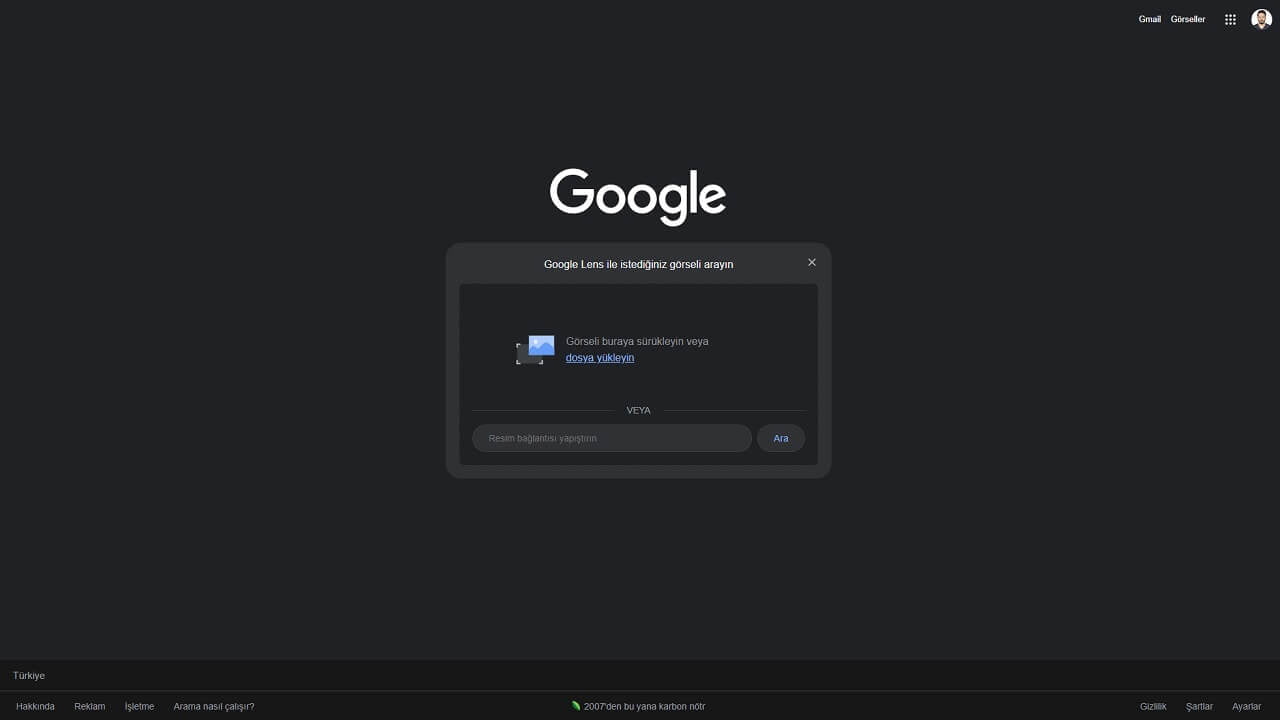Viewport: 1280px width, 720px height.
Task: Open 'Arama nasıl çalışır?' footer link
Action: (x=214, y=706)
